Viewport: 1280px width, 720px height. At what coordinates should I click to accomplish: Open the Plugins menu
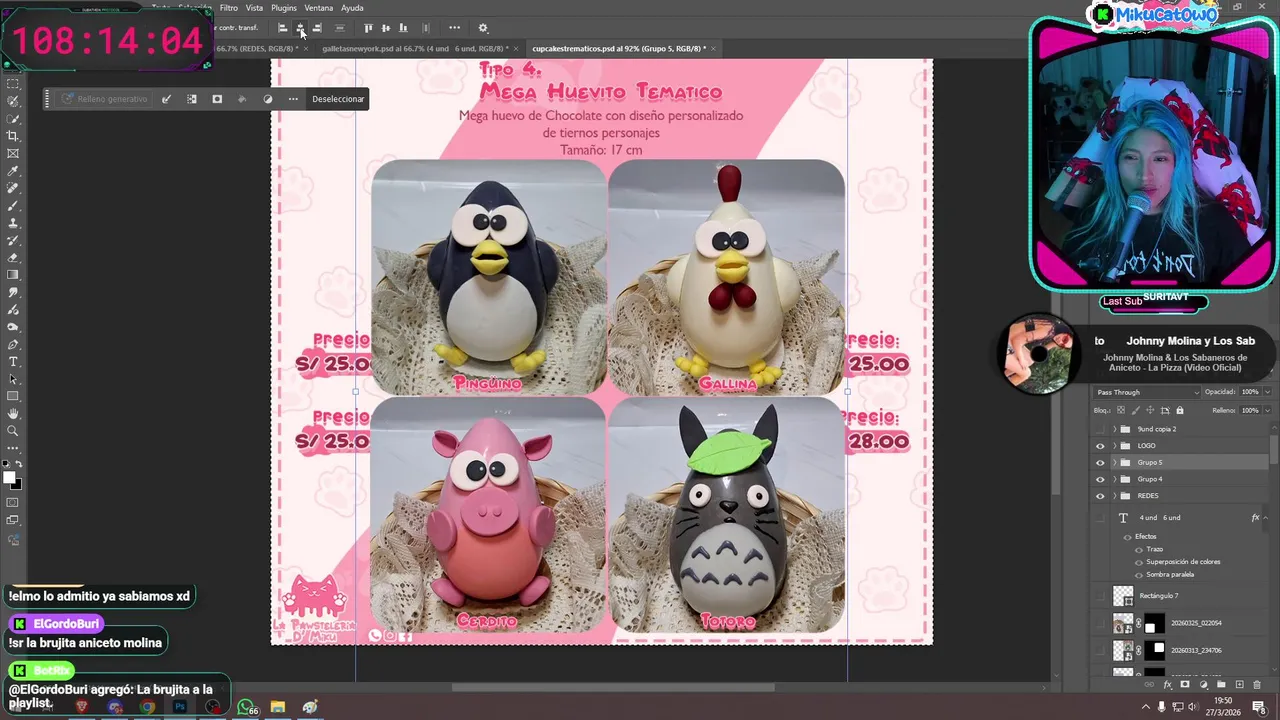click(x=284, y=8)
